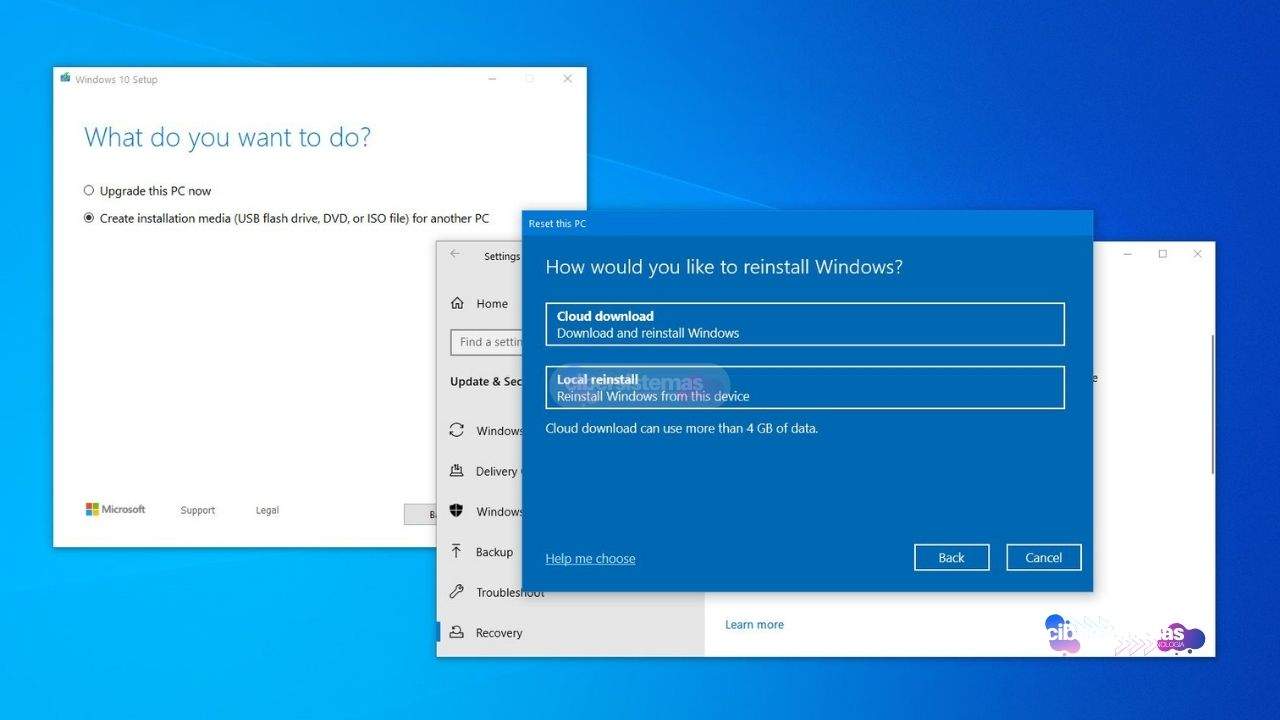The image size is (1280, 720).
Task: Open Learn more link in Settings window
Action: tap(754, 624)
